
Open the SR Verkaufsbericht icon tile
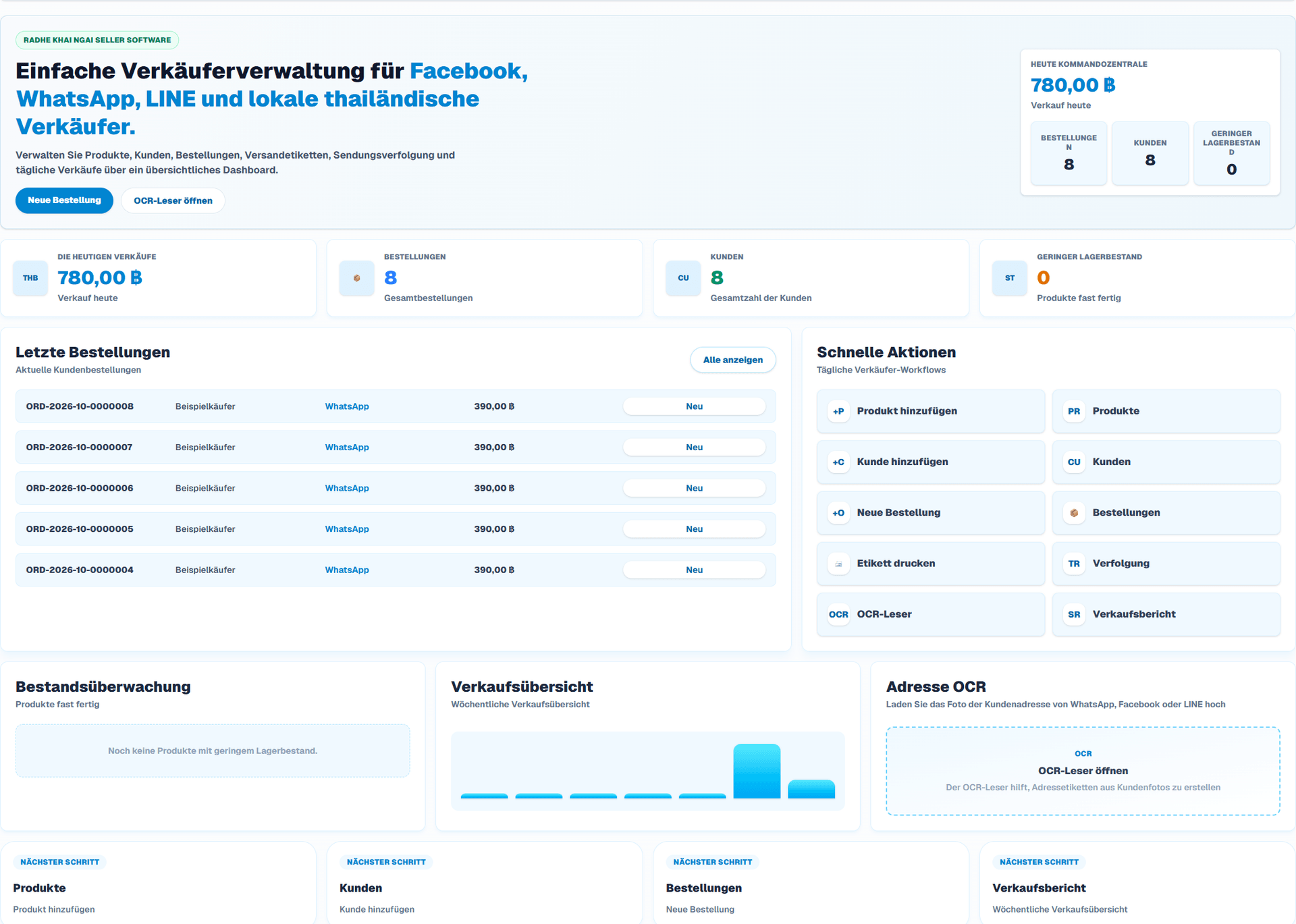1074,614
